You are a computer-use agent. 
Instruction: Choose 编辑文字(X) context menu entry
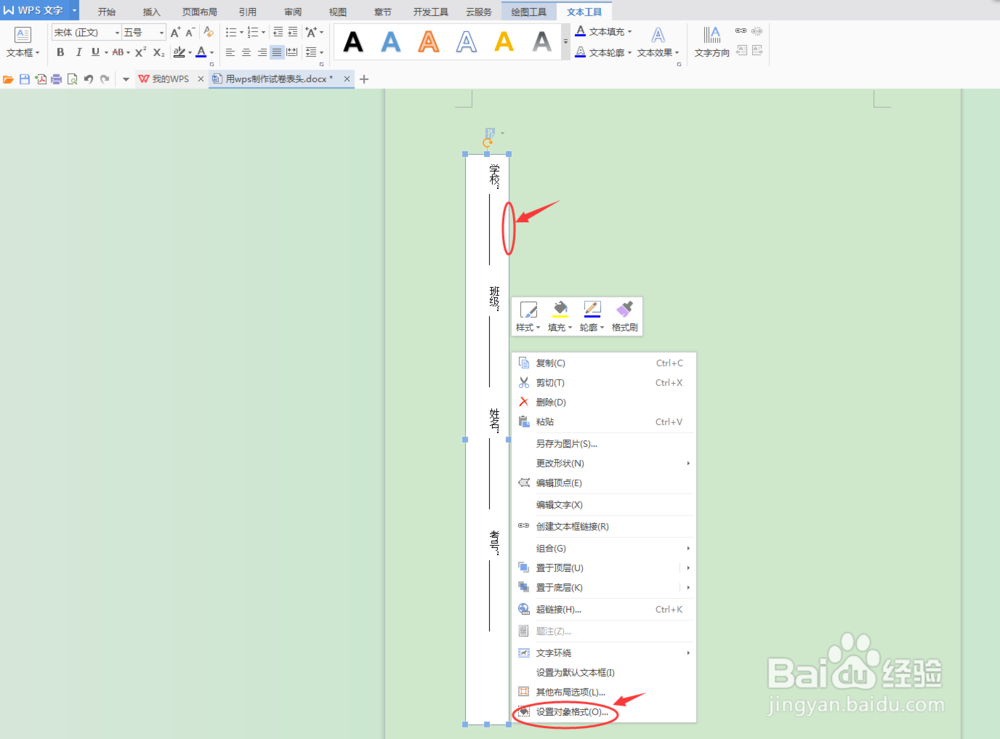click(603, 505)
